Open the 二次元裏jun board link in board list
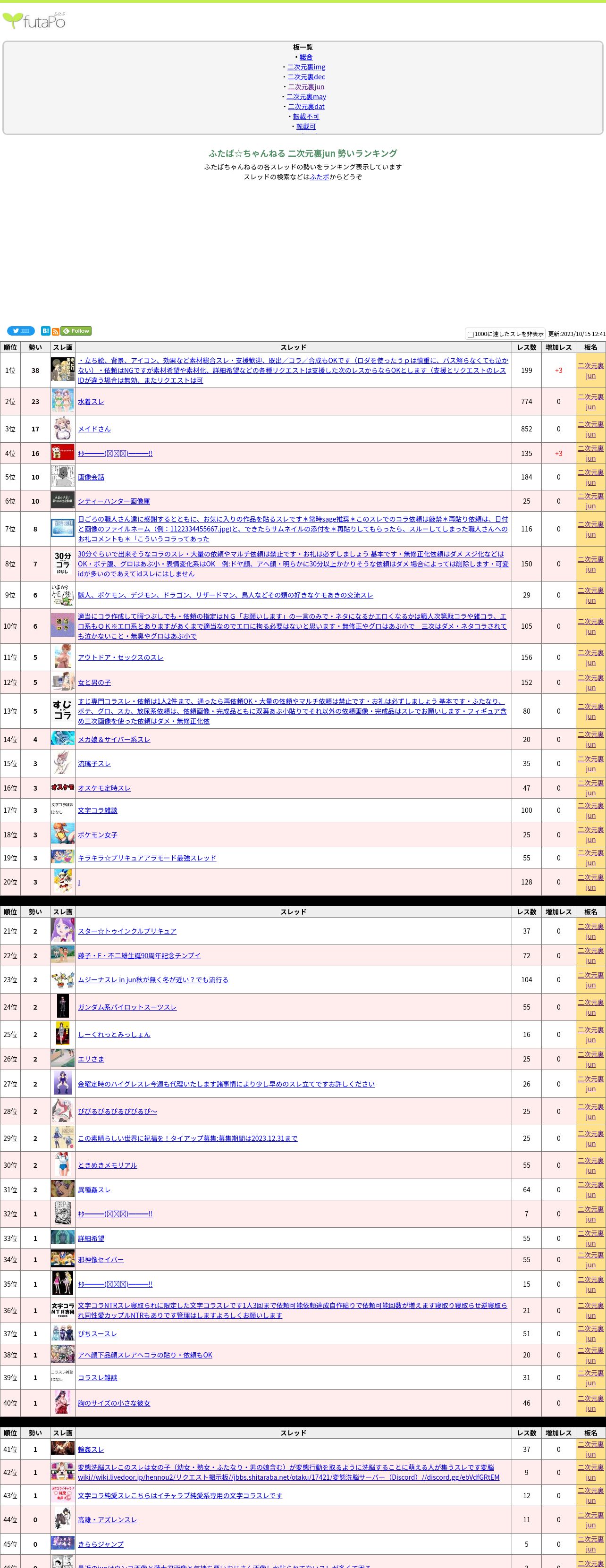 306,87
